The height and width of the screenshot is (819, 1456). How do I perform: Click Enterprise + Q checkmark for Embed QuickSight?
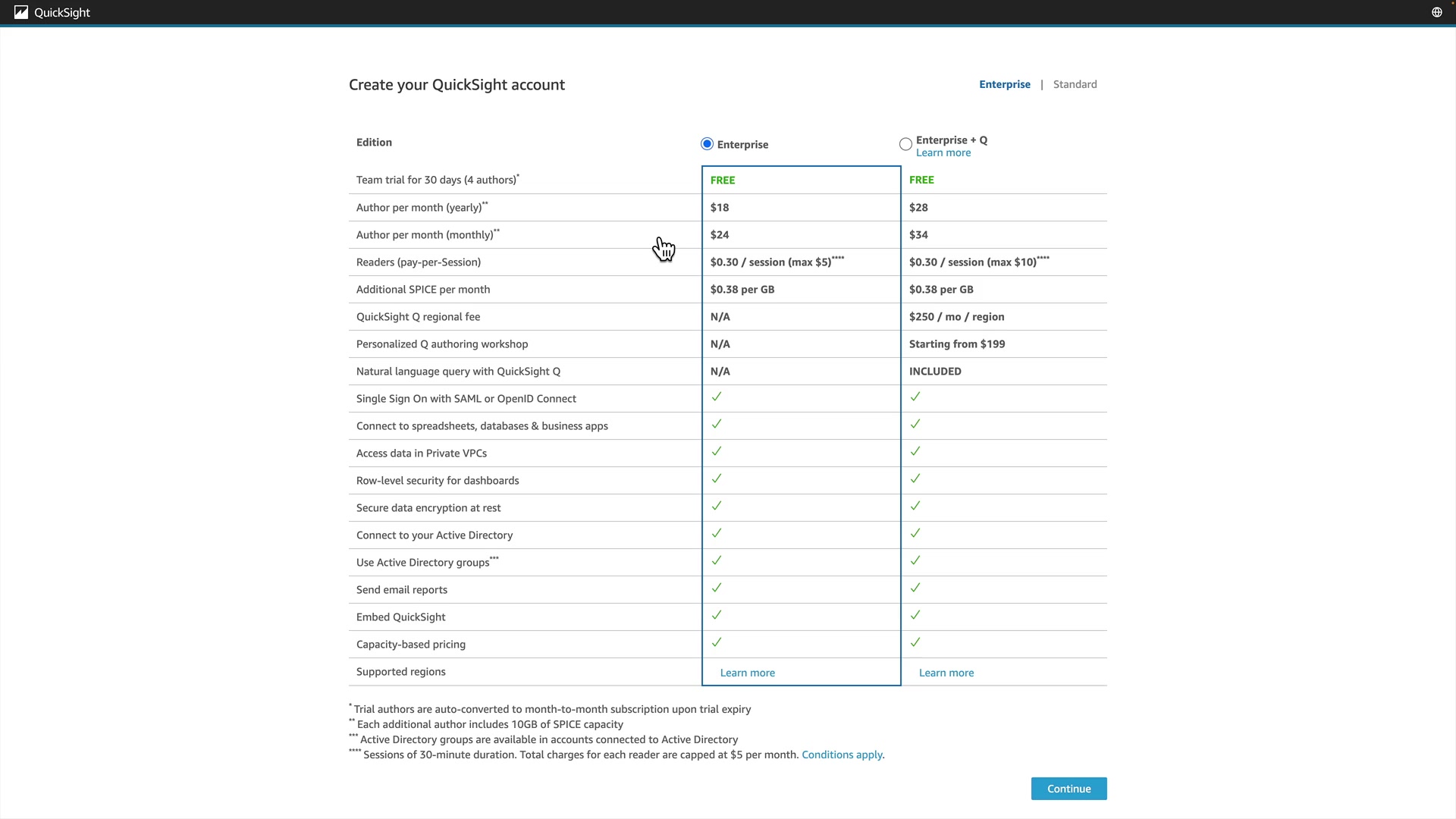pyautogui.click(x=915, y=615)
